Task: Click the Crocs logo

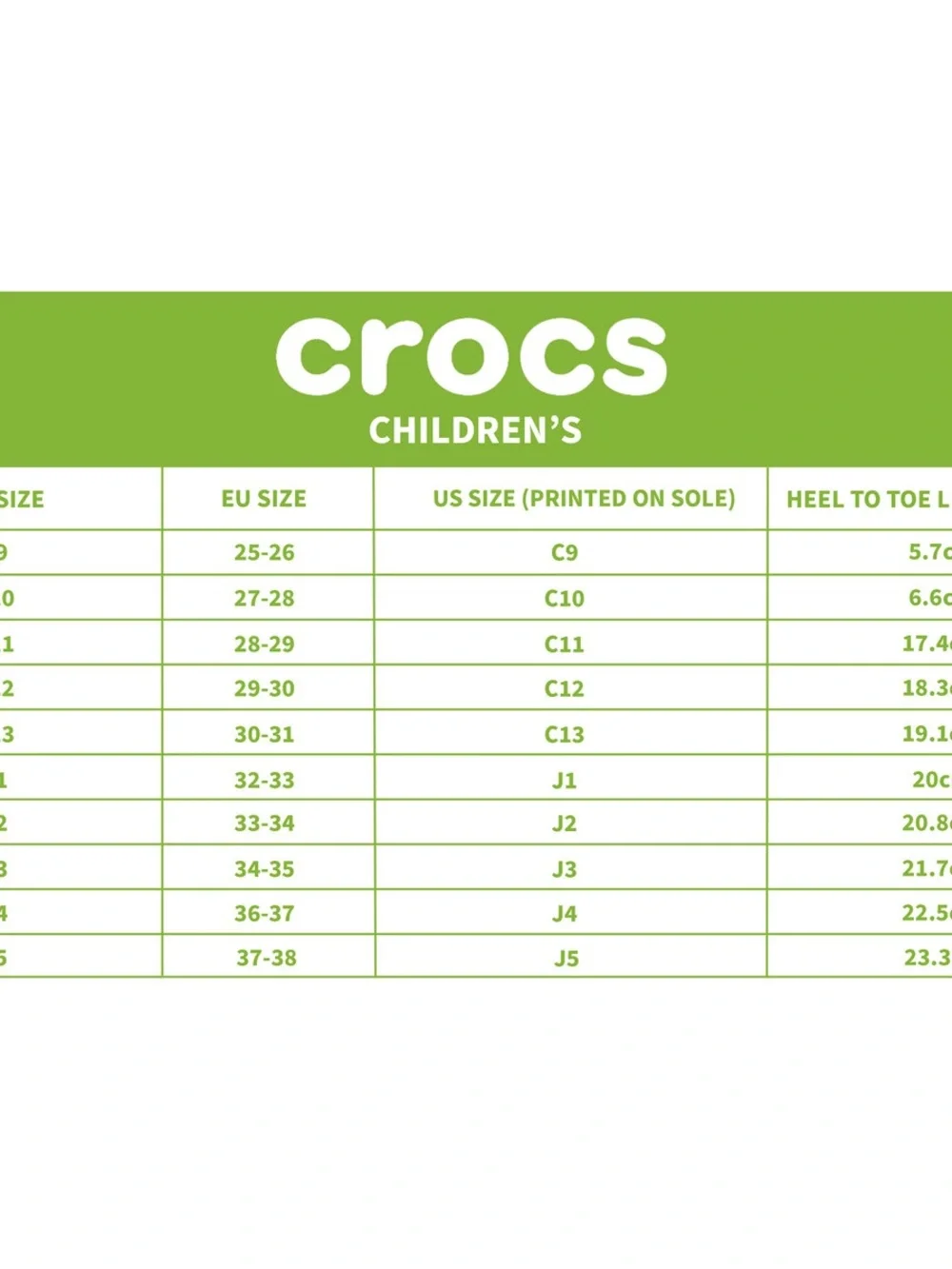Action: [471, 354]
